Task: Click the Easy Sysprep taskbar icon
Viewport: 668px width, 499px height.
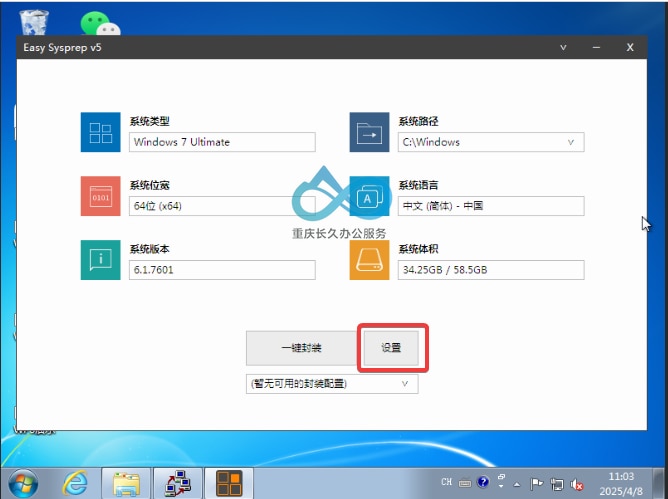Action: click(x=229, y=484)
